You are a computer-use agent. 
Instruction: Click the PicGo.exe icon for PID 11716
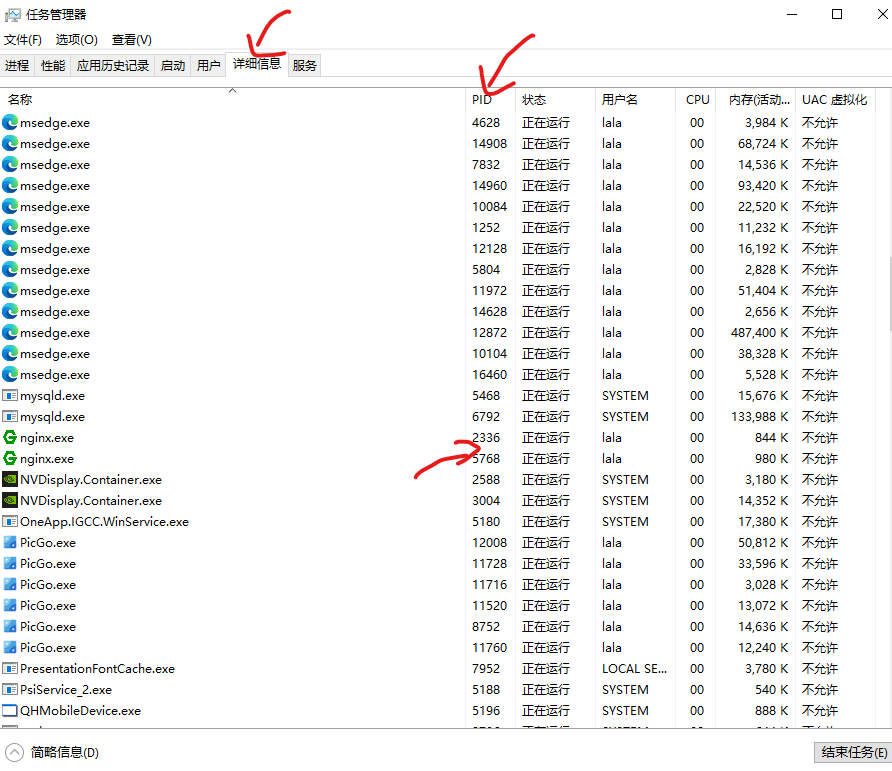click(10, 584)
